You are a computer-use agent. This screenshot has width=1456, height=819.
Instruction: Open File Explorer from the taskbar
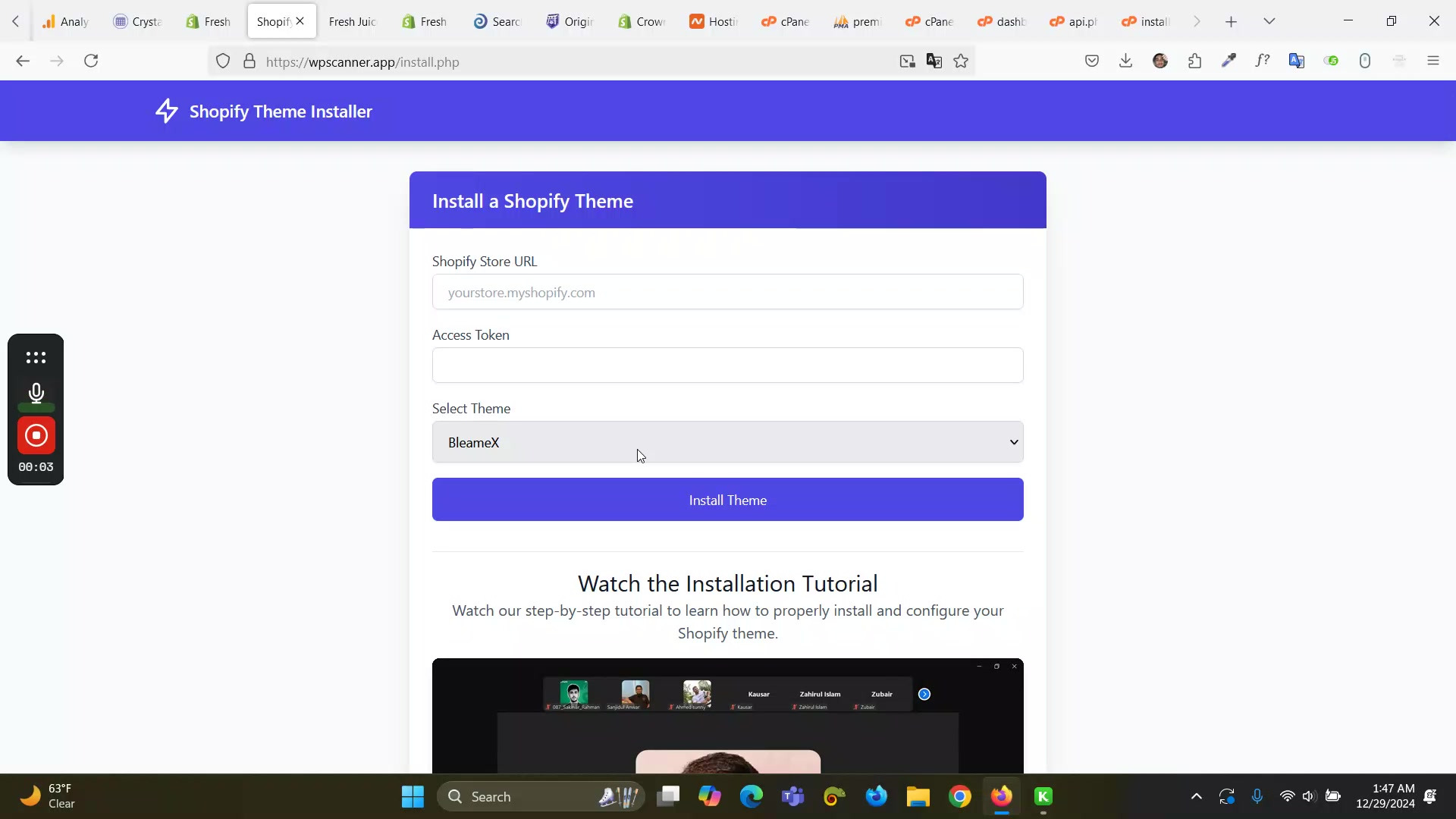coord(918,796)
